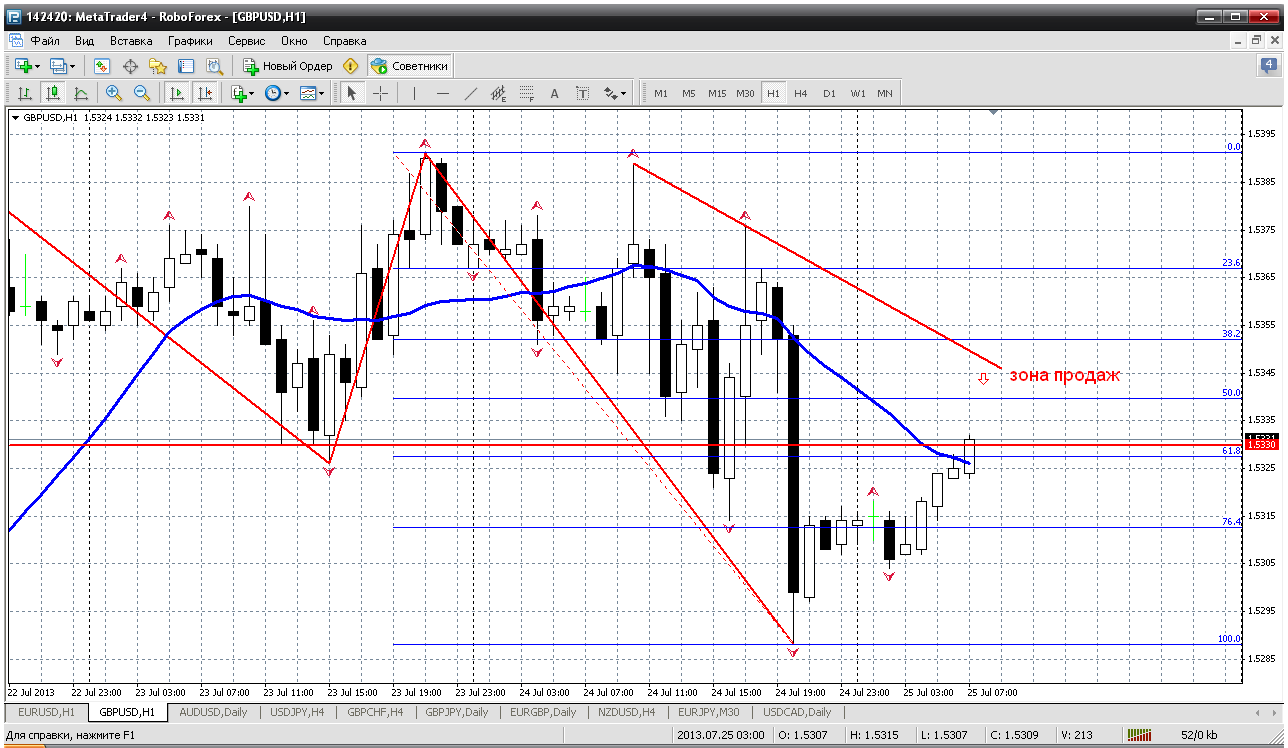Click the Templates icon
1288x748 pixels.
(x=308, y=93)
